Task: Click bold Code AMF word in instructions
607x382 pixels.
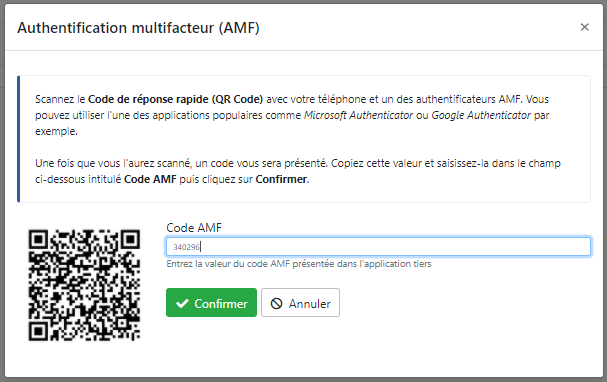Action: [150, 179]
